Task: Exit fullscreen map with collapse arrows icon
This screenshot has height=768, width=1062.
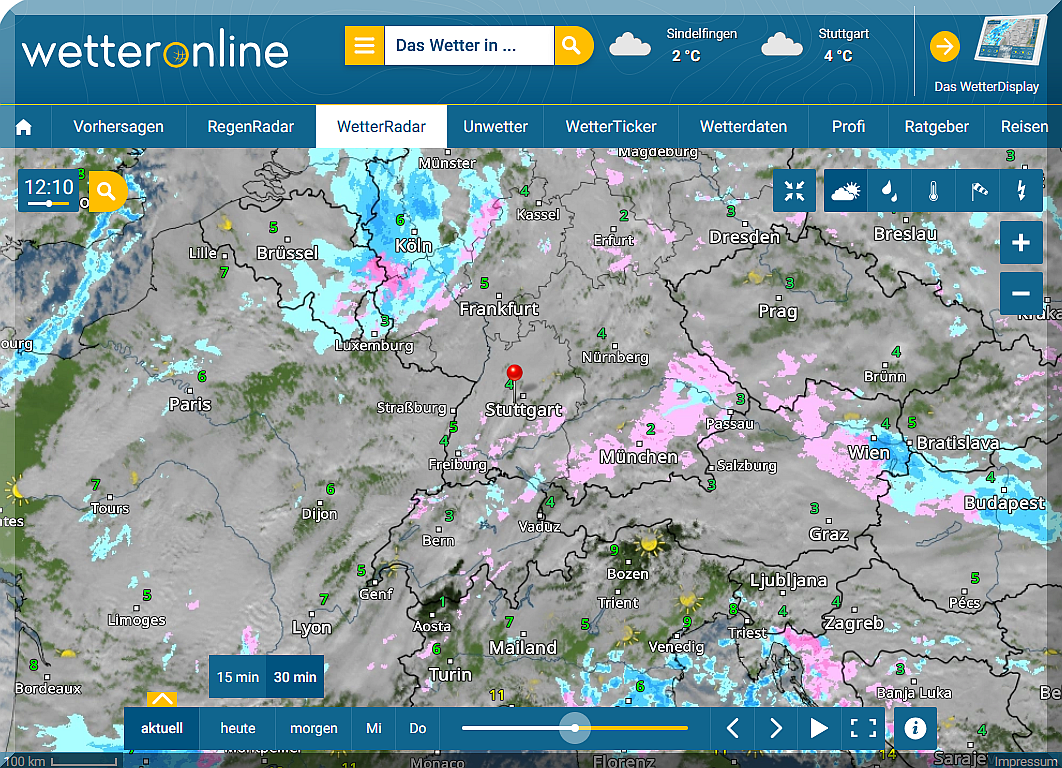Action: (795, 191)
